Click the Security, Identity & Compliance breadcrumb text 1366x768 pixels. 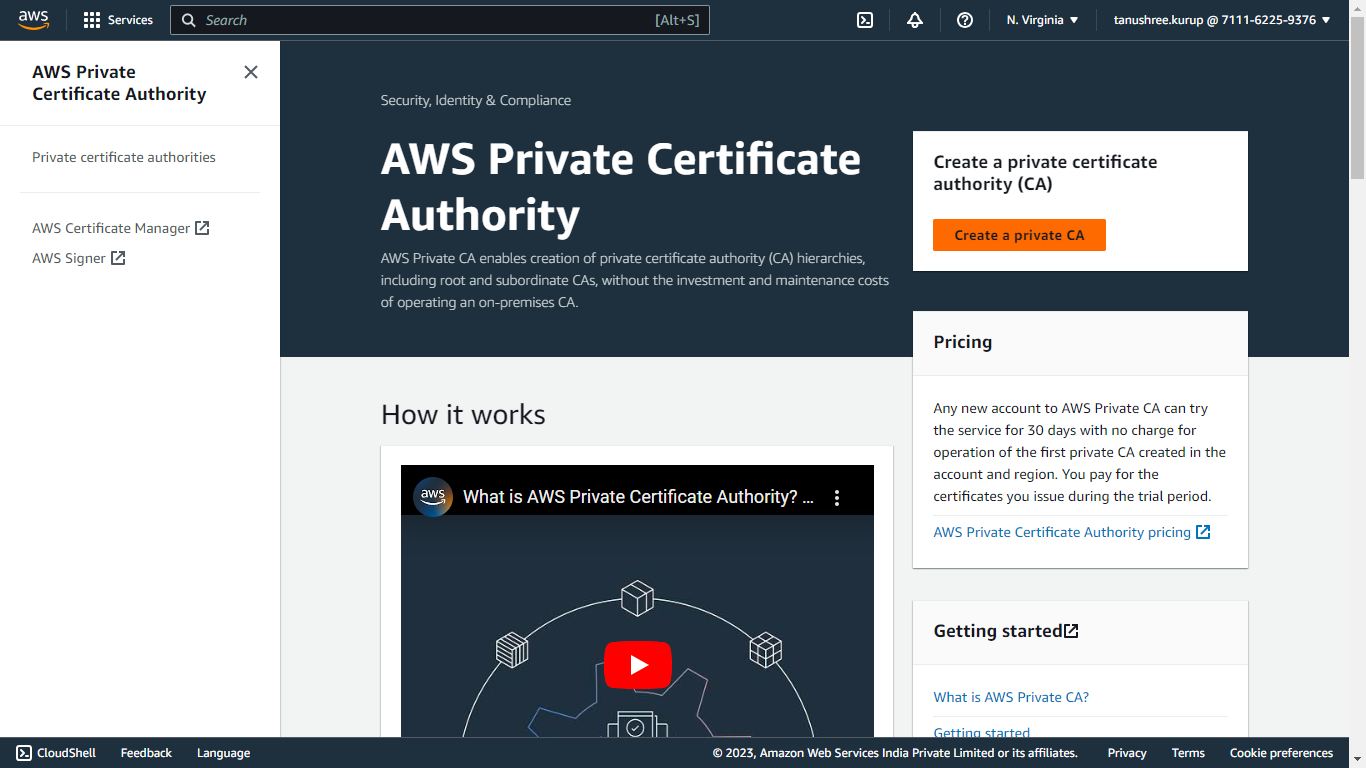[476, 100]
